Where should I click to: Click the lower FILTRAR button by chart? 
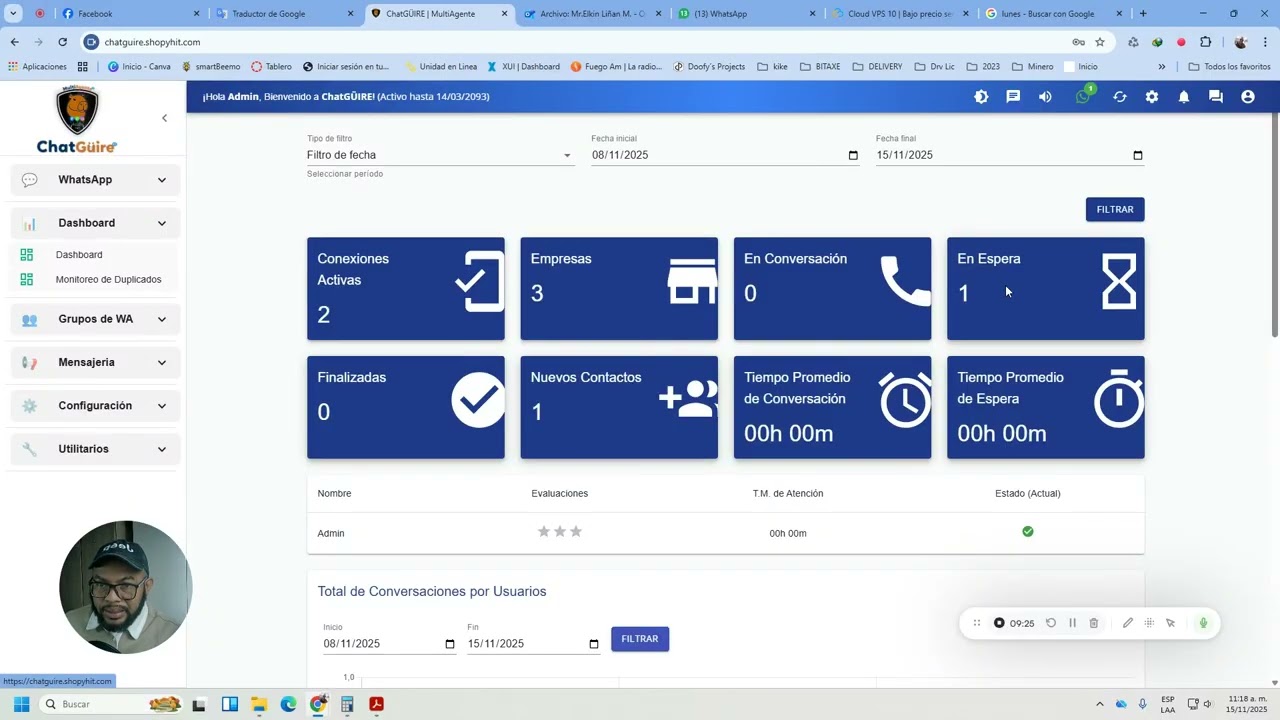click(640, 639)
